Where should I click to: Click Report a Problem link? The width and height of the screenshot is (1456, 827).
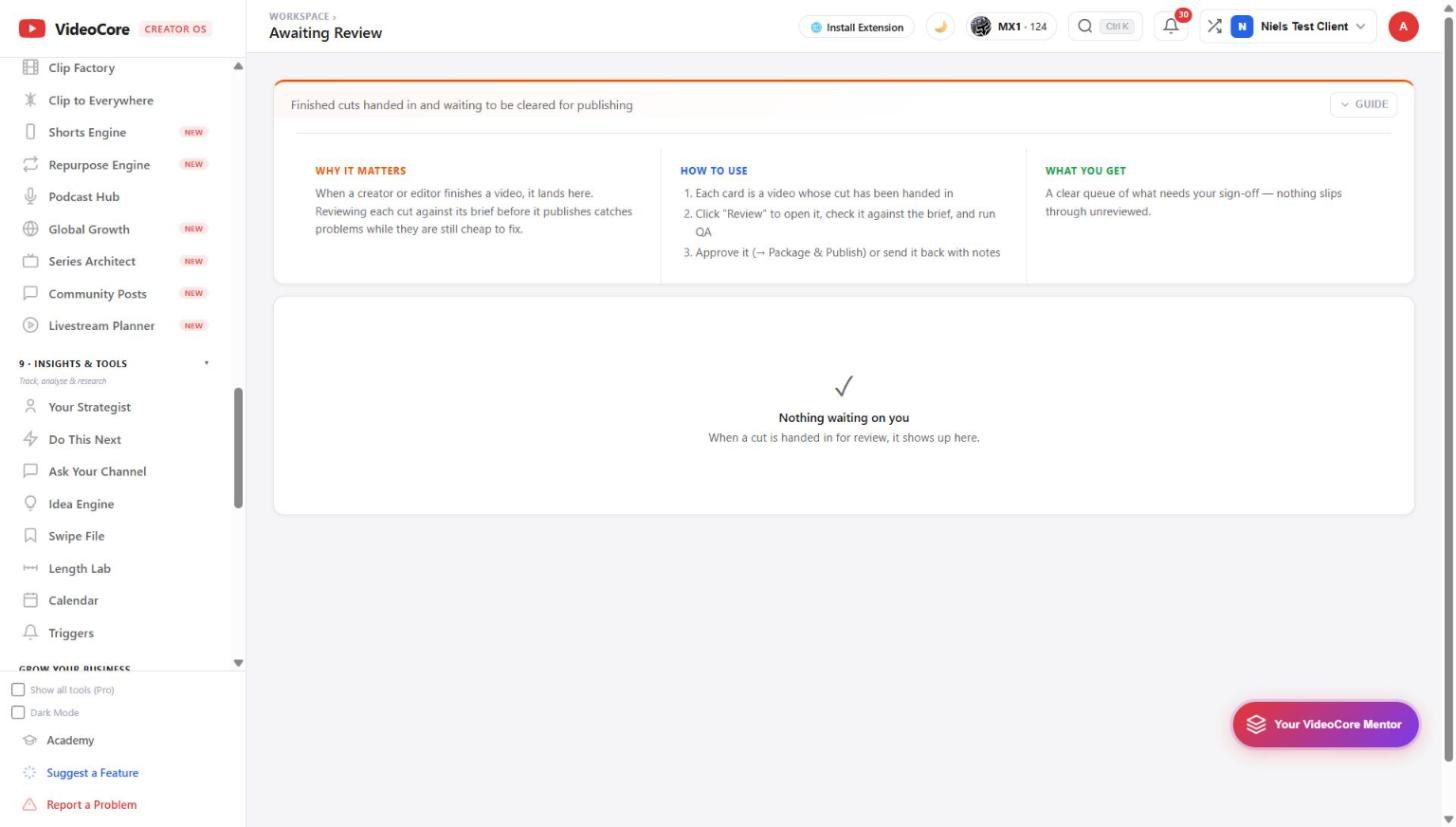91,805
